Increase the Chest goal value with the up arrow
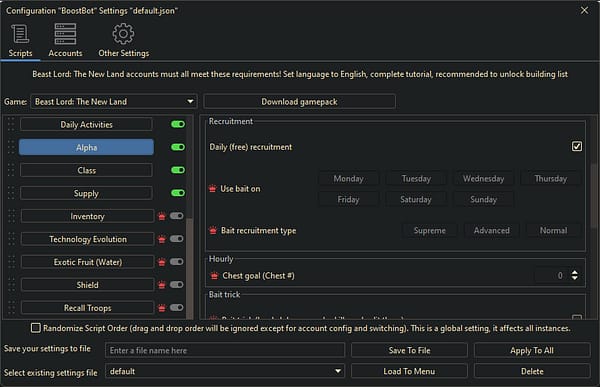This screenshot has height=387, width=600. [x=575, y=272]
